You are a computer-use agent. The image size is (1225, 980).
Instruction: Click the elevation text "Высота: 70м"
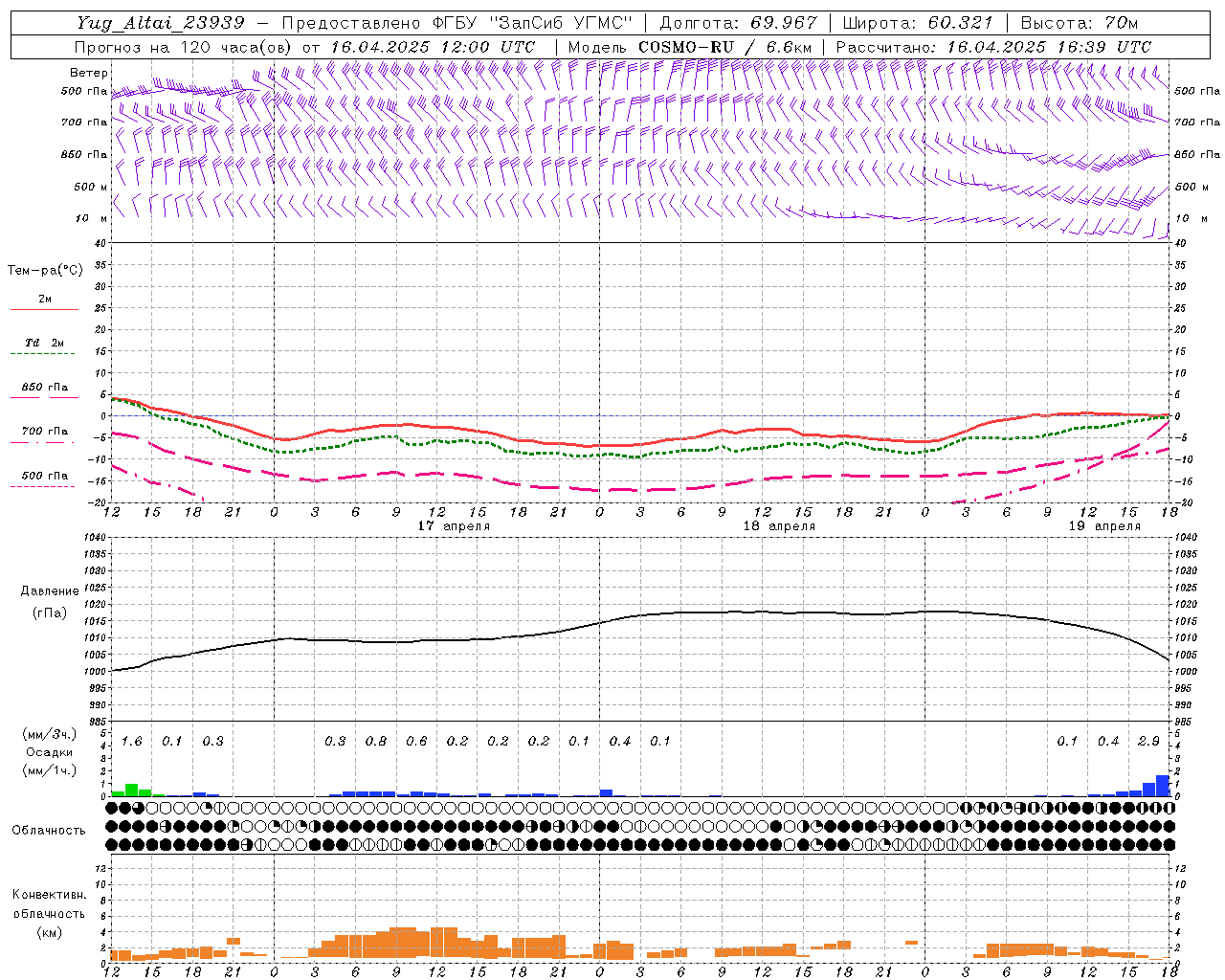click(x=1080, y=23)
